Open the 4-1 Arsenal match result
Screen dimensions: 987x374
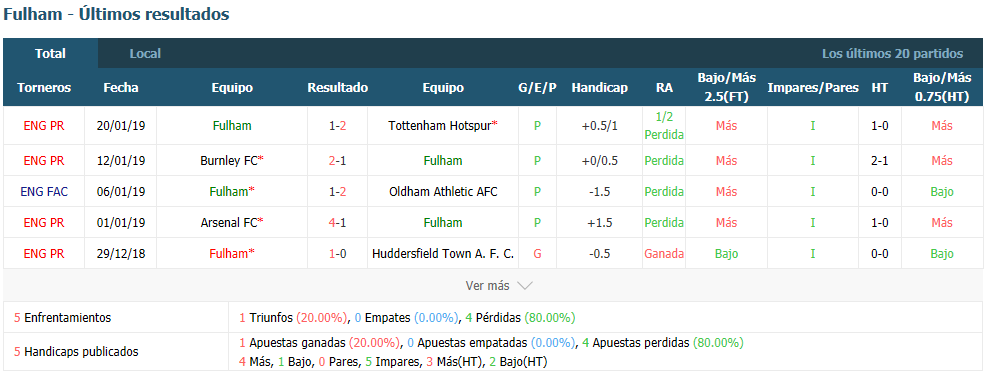pyautogui.click(x=337, y=222)
